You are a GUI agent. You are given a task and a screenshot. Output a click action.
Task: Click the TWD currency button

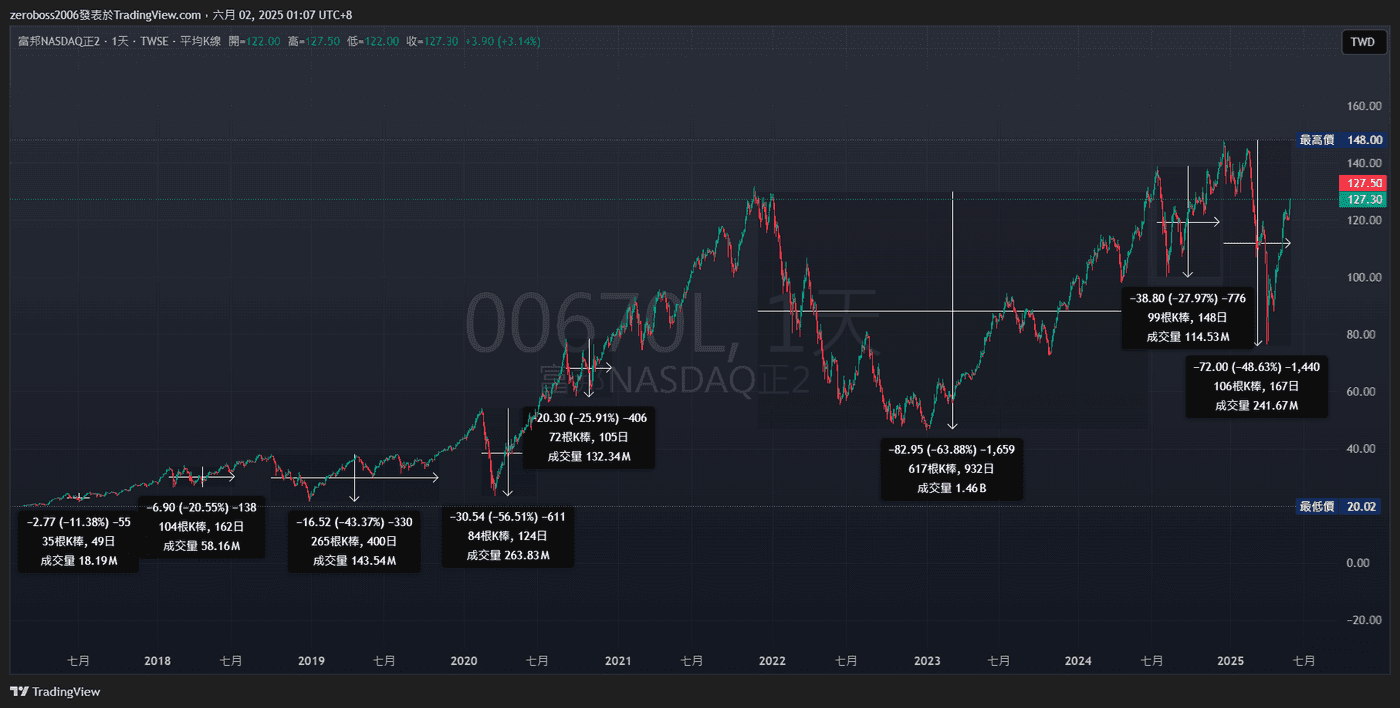pyautogui.click(x=1363, y=42)
